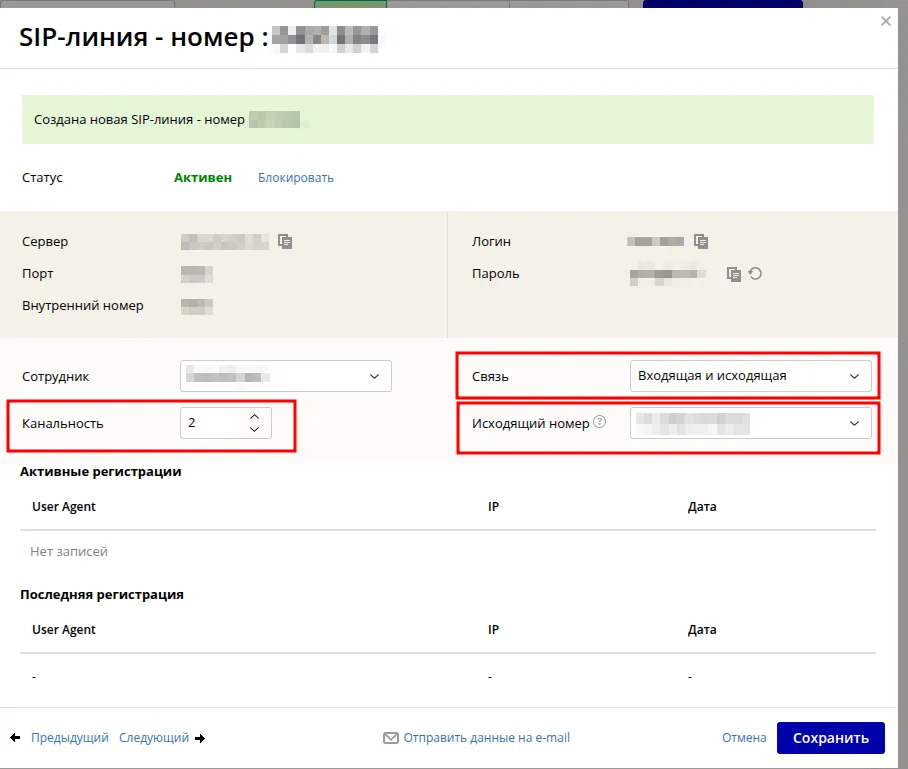Close the SIP-линия dialog window
This screenshot has width=908, height=769.
(x=885, y=21)
